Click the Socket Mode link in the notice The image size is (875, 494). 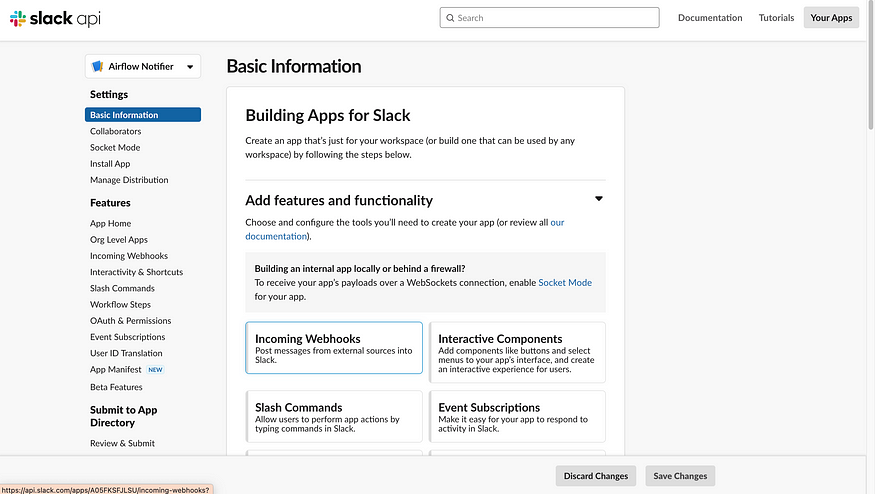coord(565,282)
